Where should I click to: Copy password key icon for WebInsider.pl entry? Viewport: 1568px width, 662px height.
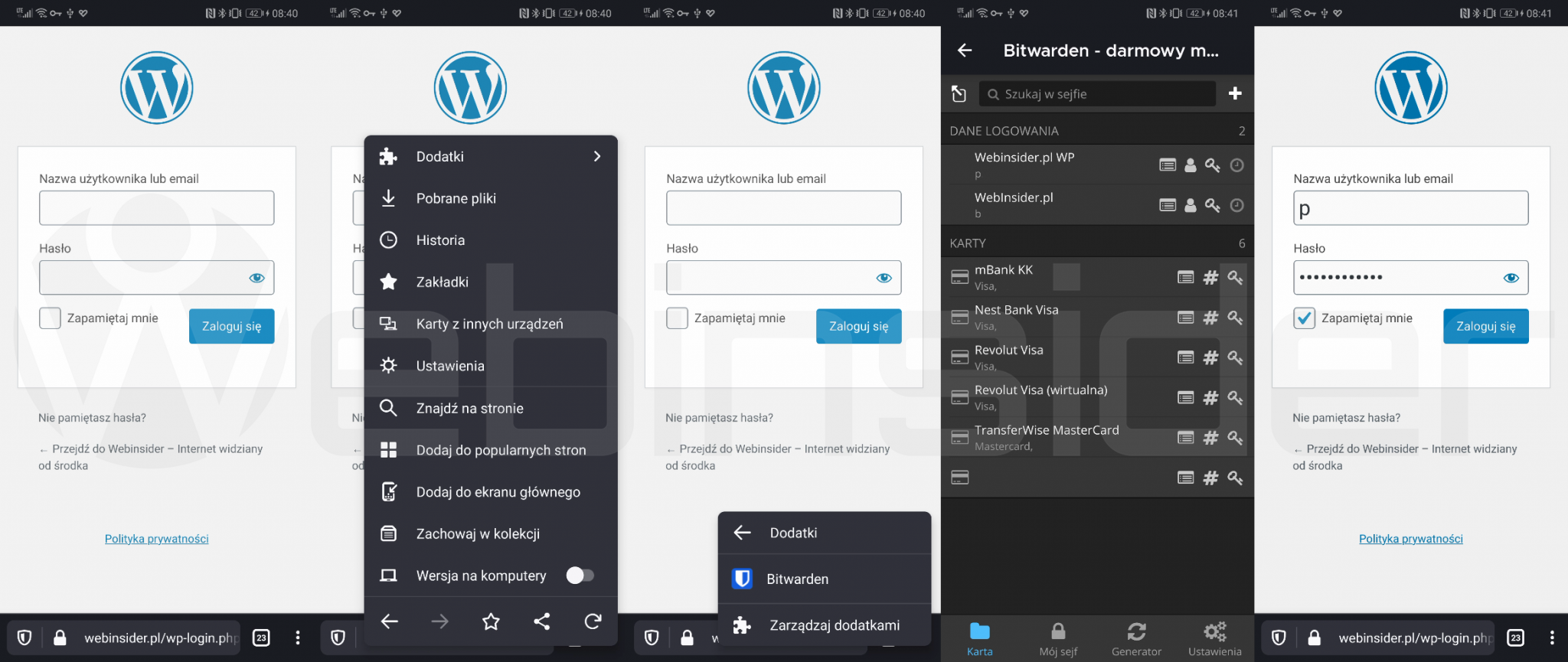tap(1213, 205)
